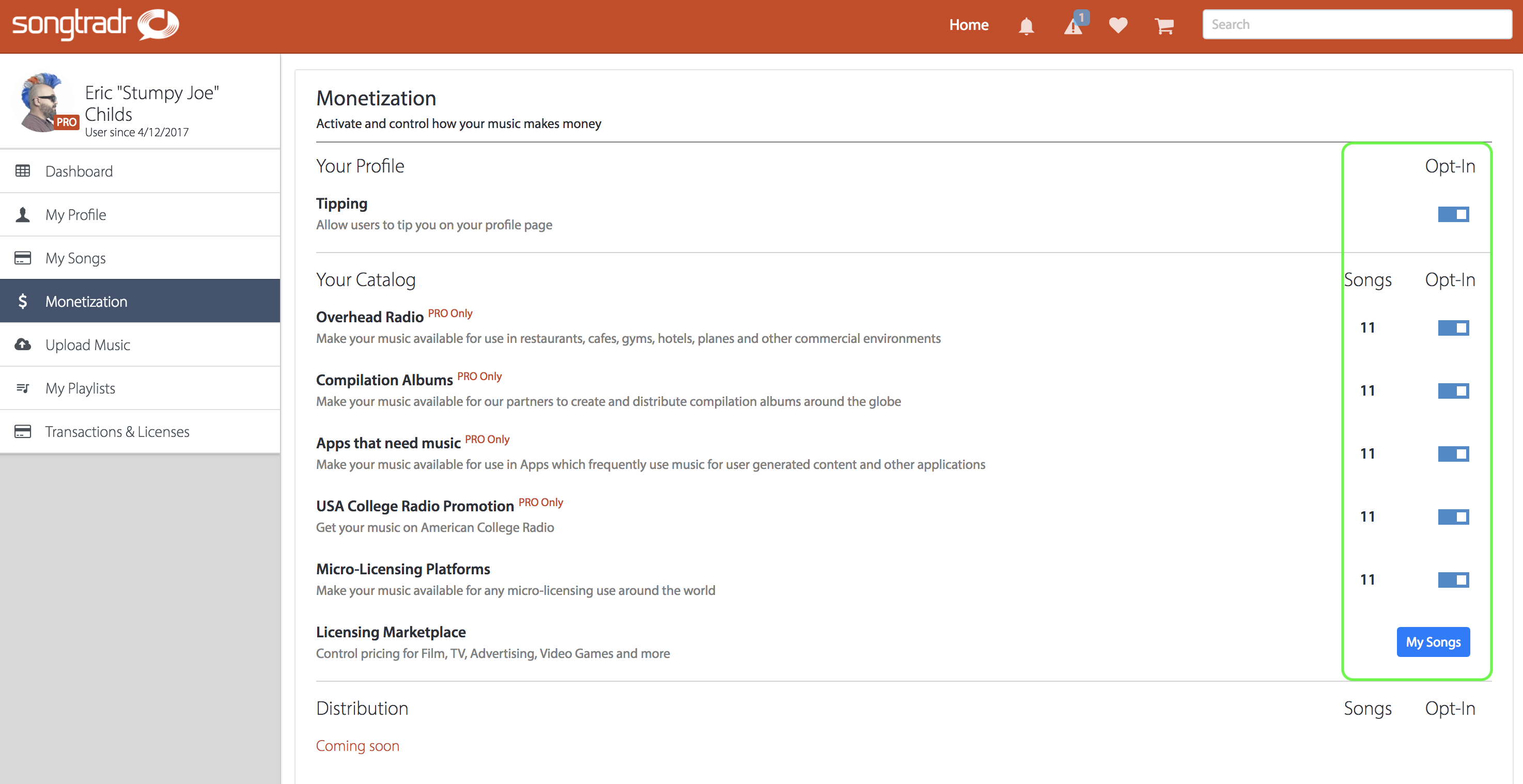Open Transactions & Licenses in sidebar

(x=140, y=432)
